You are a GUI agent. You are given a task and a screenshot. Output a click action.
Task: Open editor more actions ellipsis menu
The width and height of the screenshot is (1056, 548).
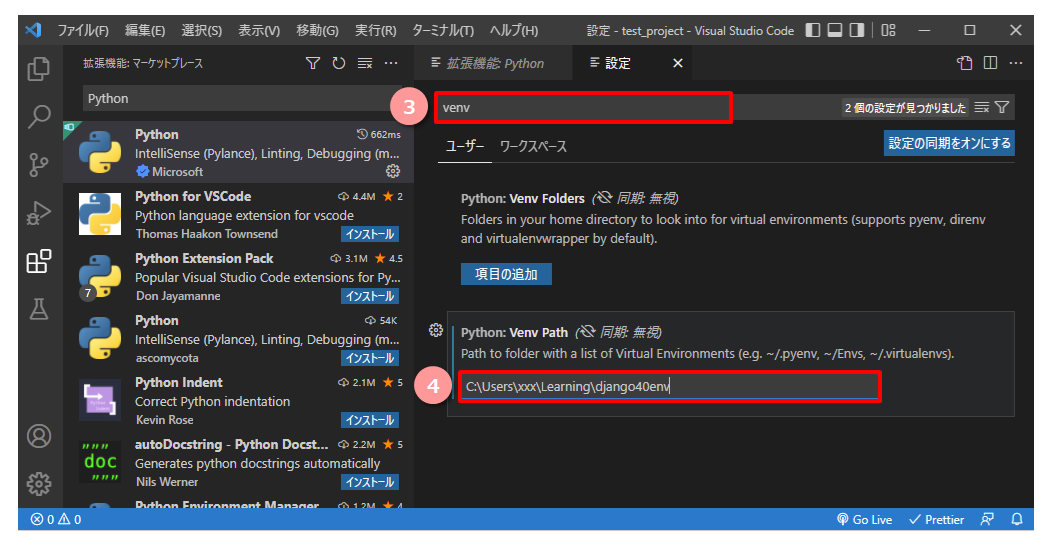tap(1016, 63)
